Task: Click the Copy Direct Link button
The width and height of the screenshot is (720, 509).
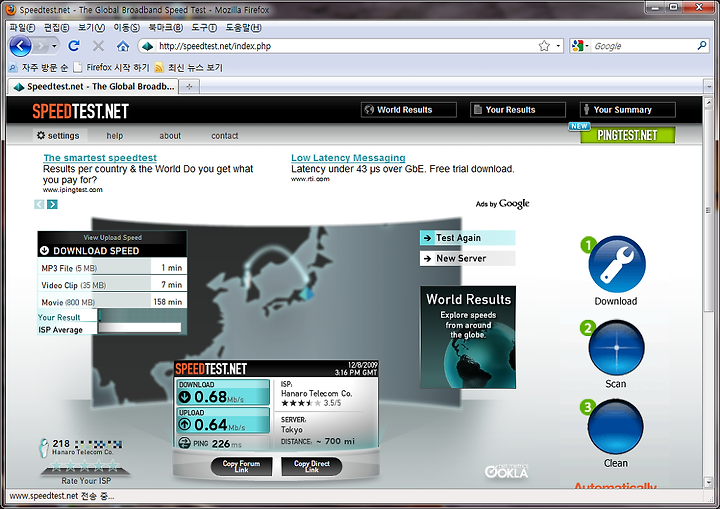Action: pos(312,466)
